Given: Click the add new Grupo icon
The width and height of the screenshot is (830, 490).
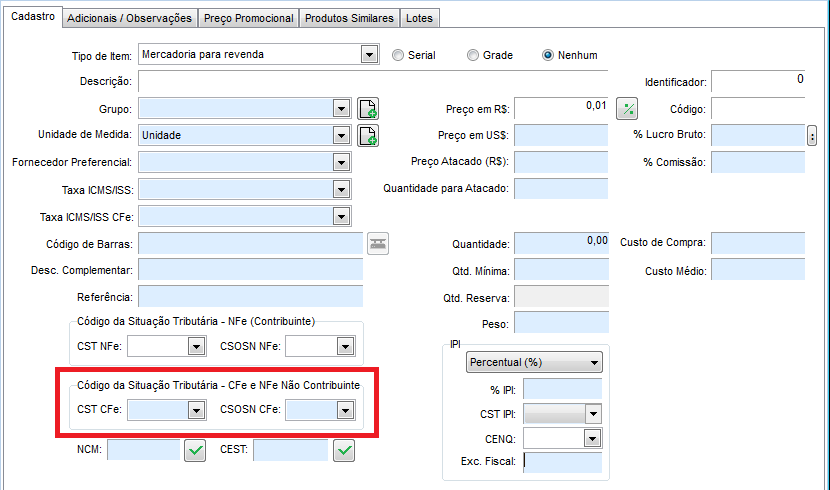Looking at the screenshot, I should tap(368, 109).
